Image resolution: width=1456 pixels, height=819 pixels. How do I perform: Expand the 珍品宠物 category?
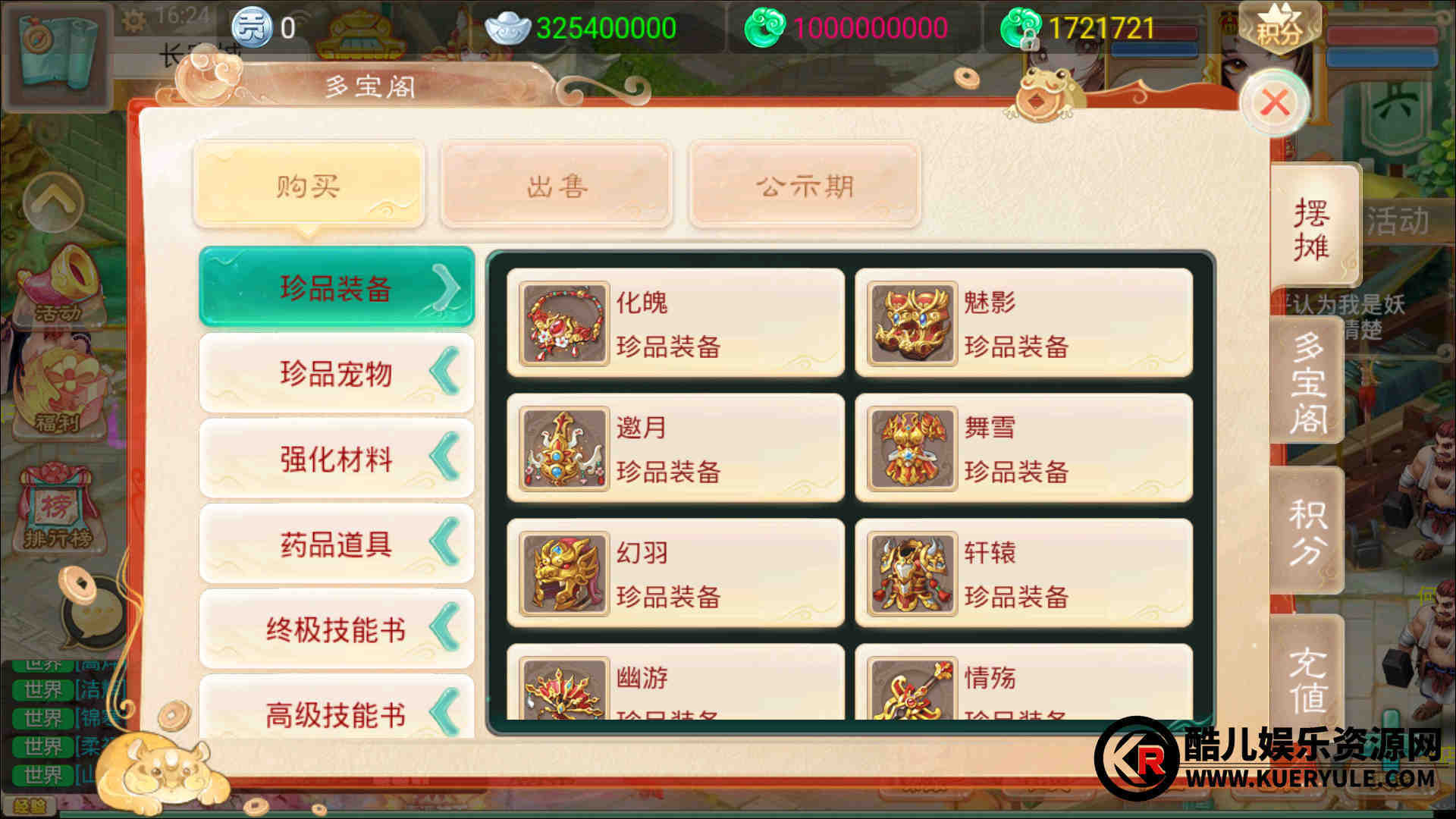(337, 373)
